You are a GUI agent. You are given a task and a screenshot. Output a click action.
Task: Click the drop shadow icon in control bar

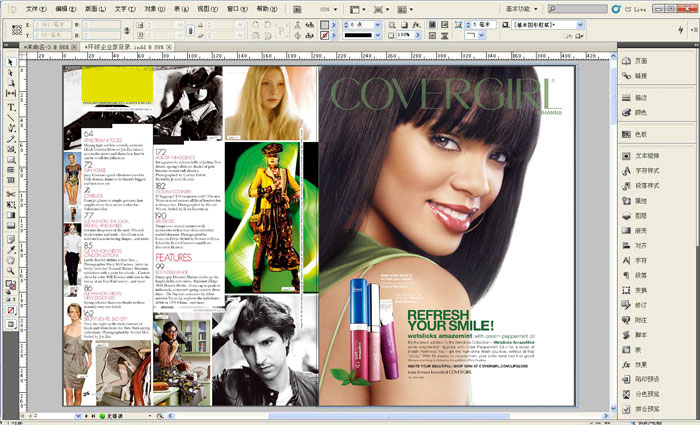coord(404,25)
